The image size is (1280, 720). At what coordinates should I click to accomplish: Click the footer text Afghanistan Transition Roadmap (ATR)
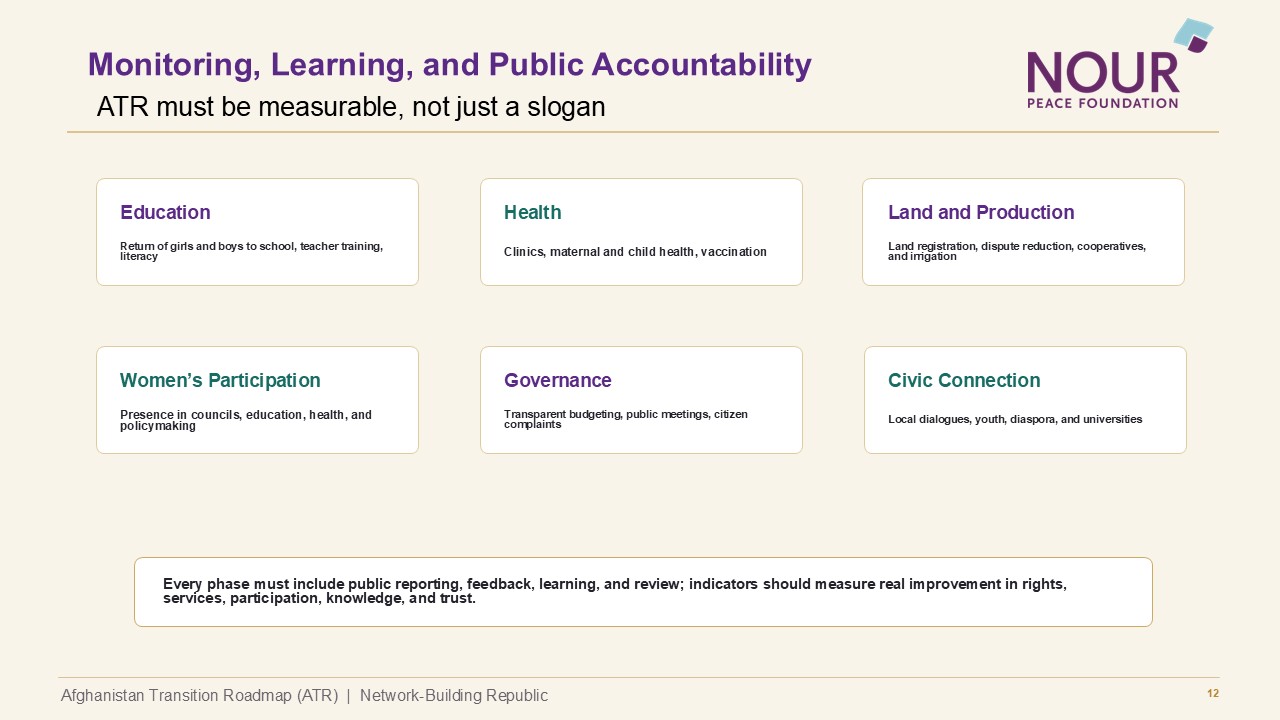pyautogui.click(x=199, y=696)
